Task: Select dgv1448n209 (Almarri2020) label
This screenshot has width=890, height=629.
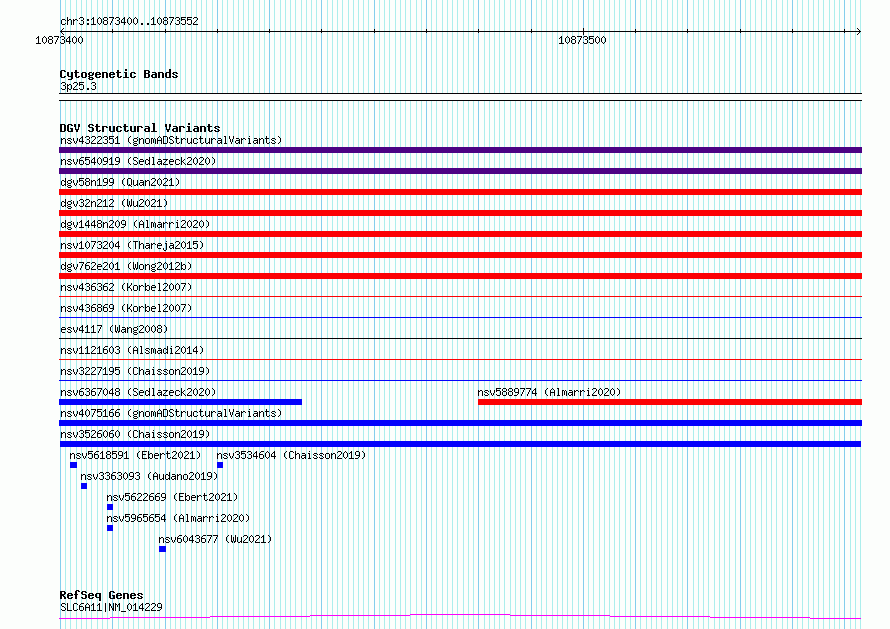Action: click(135, 224)
